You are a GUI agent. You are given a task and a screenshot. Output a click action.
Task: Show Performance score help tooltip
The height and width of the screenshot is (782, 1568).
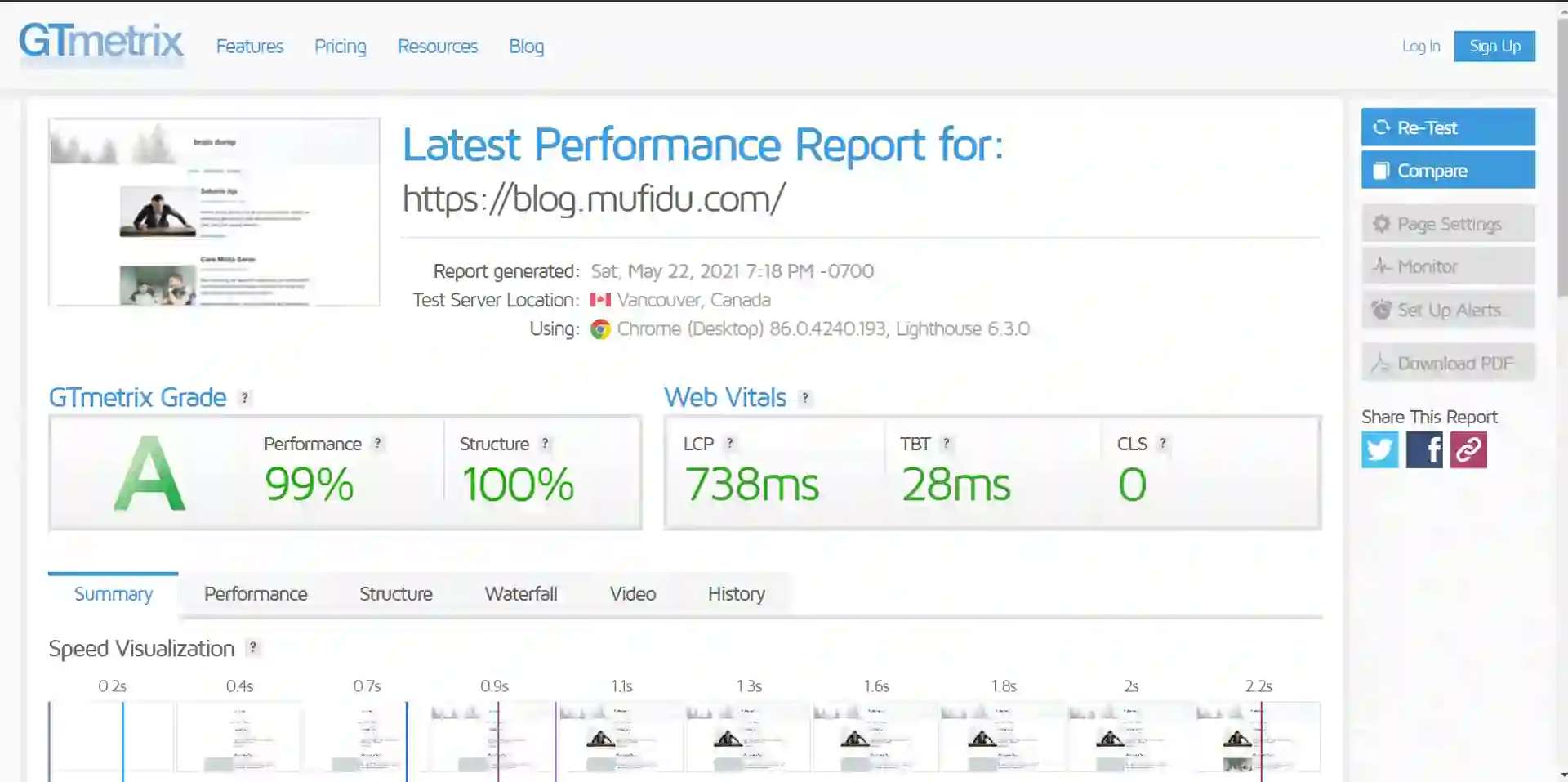pyautogui.click(x=377, y=443)
